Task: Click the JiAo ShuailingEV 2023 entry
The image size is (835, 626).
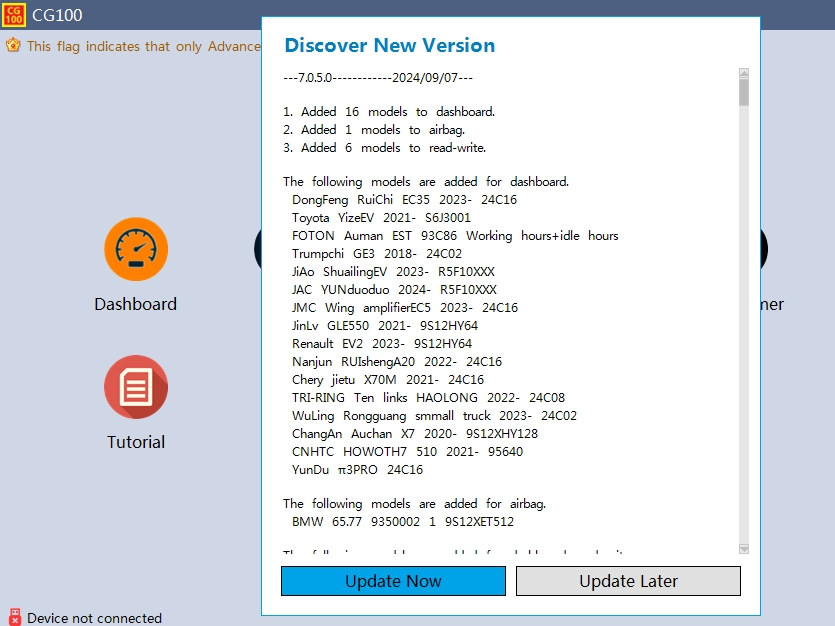Action: pos(393,272)
